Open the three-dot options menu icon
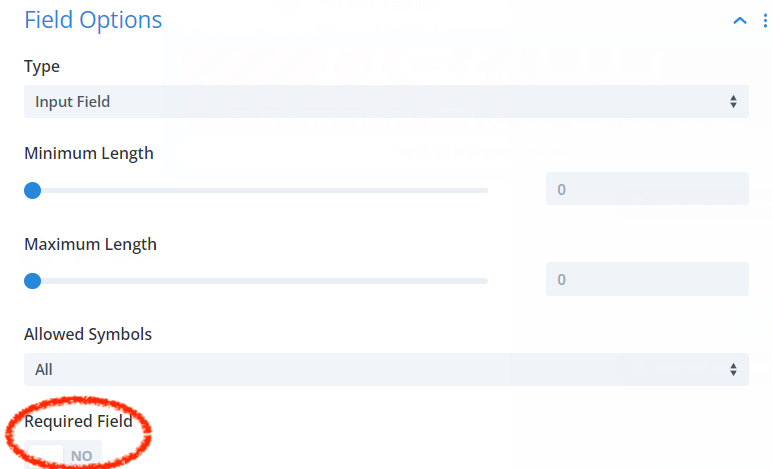Image resolution: width=772 pixels, height=469 pixels. pyautogui.click(x=765, y=21)
